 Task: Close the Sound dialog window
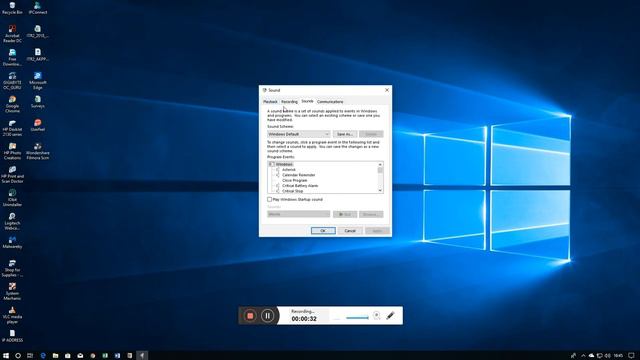point(387,90)
